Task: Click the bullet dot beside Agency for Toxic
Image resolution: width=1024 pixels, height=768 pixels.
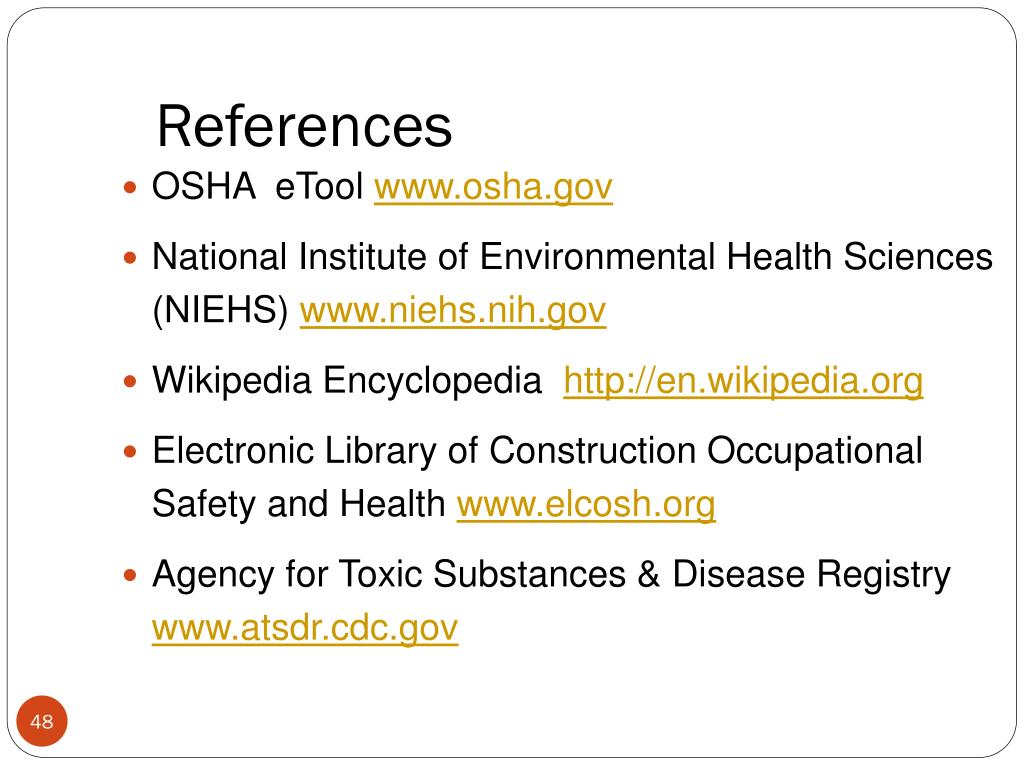Action: click(130, 575)
